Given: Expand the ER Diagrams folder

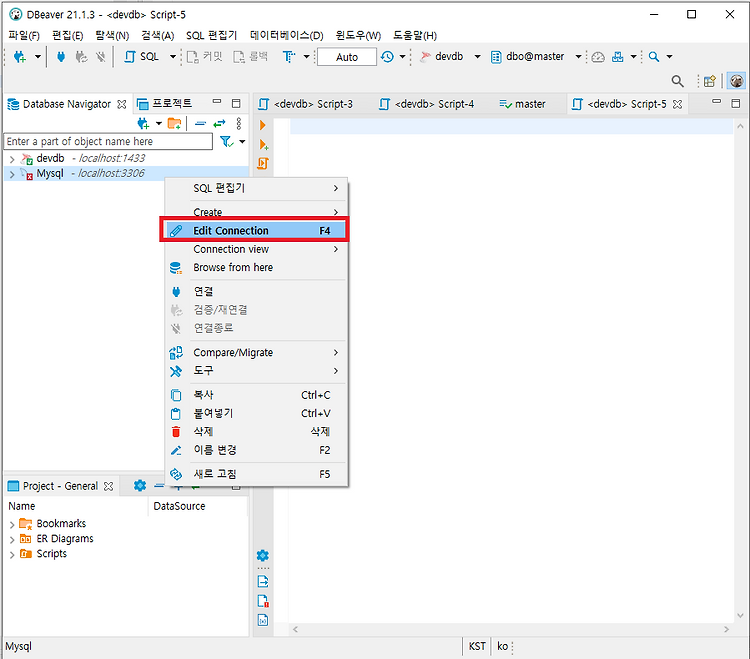Looking at the screenshot, I should click(x=12, y=540).
